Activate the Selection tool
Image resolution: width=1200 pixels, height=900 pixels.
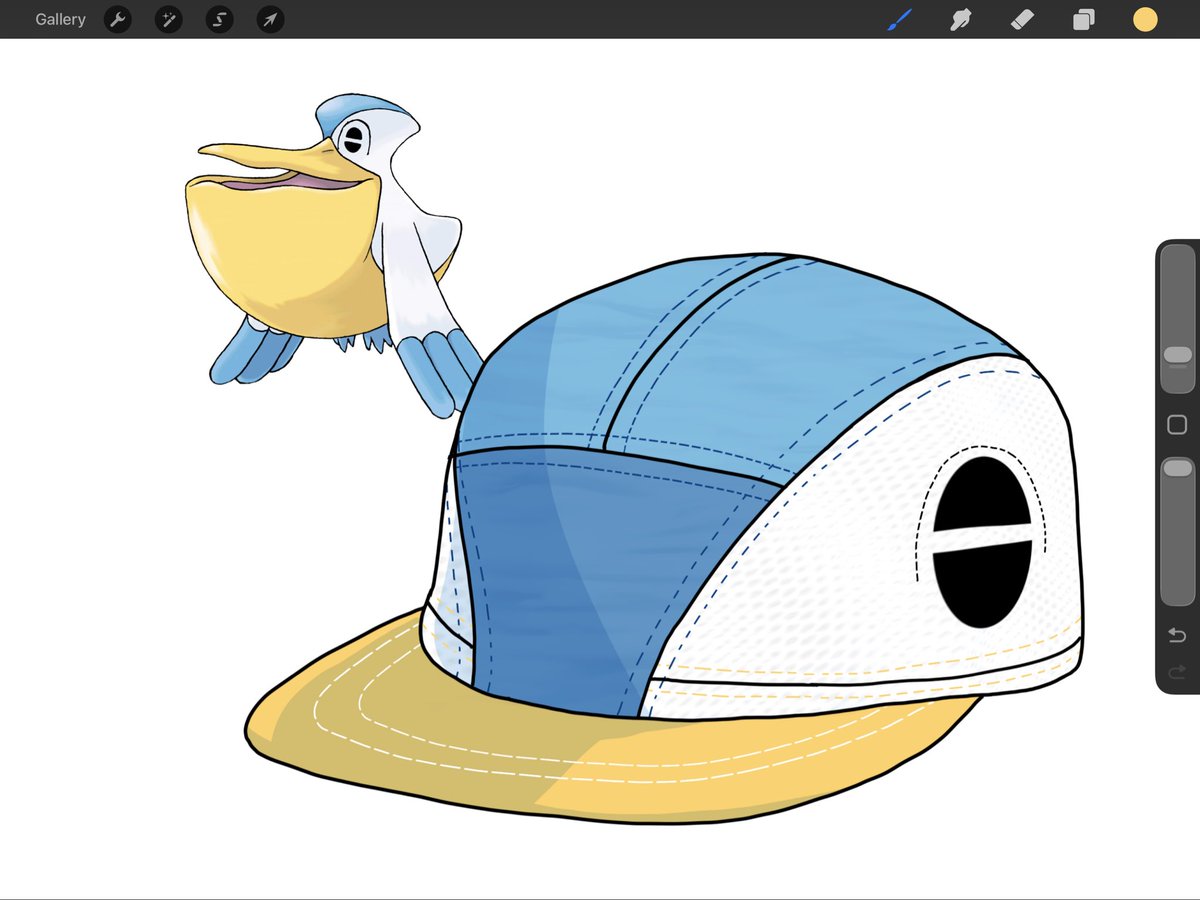[x=219, y=19]
